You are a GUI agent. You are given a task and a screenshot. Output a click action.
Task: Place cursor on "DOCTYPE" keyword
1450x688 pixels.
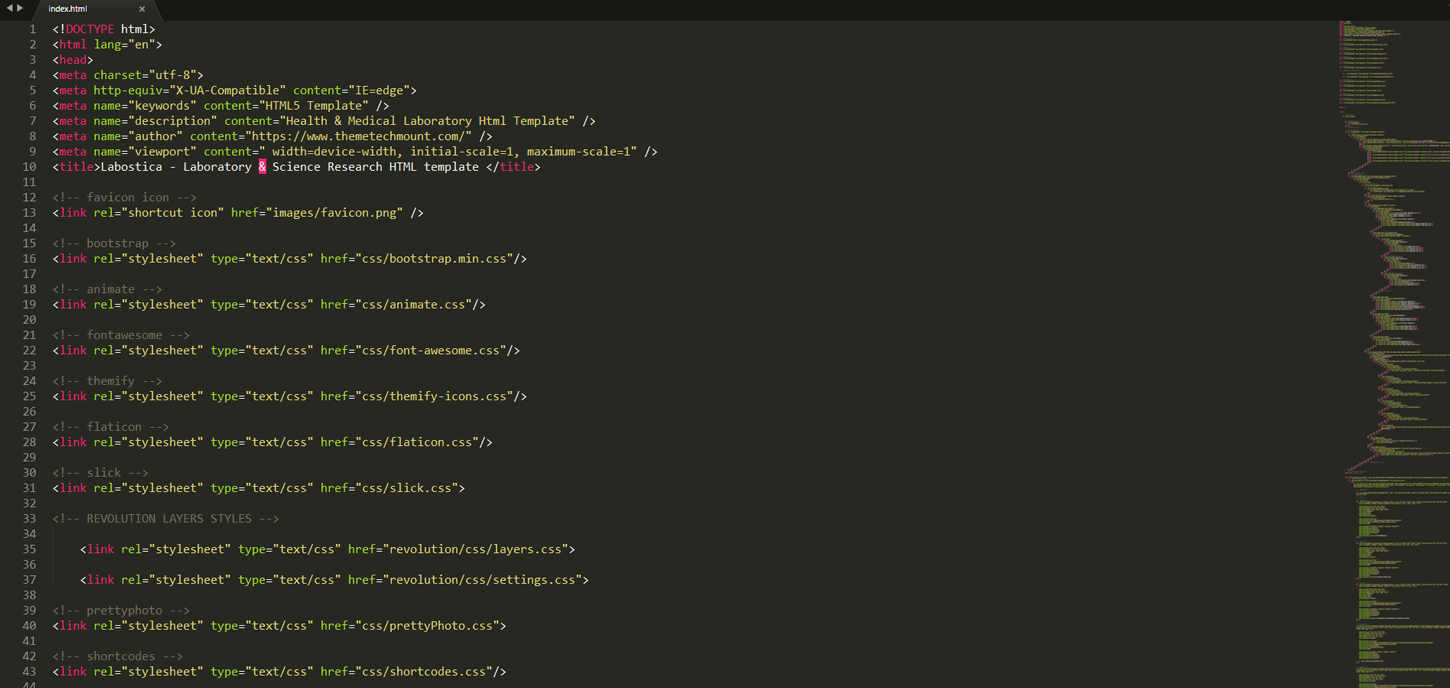pos(90,29)
